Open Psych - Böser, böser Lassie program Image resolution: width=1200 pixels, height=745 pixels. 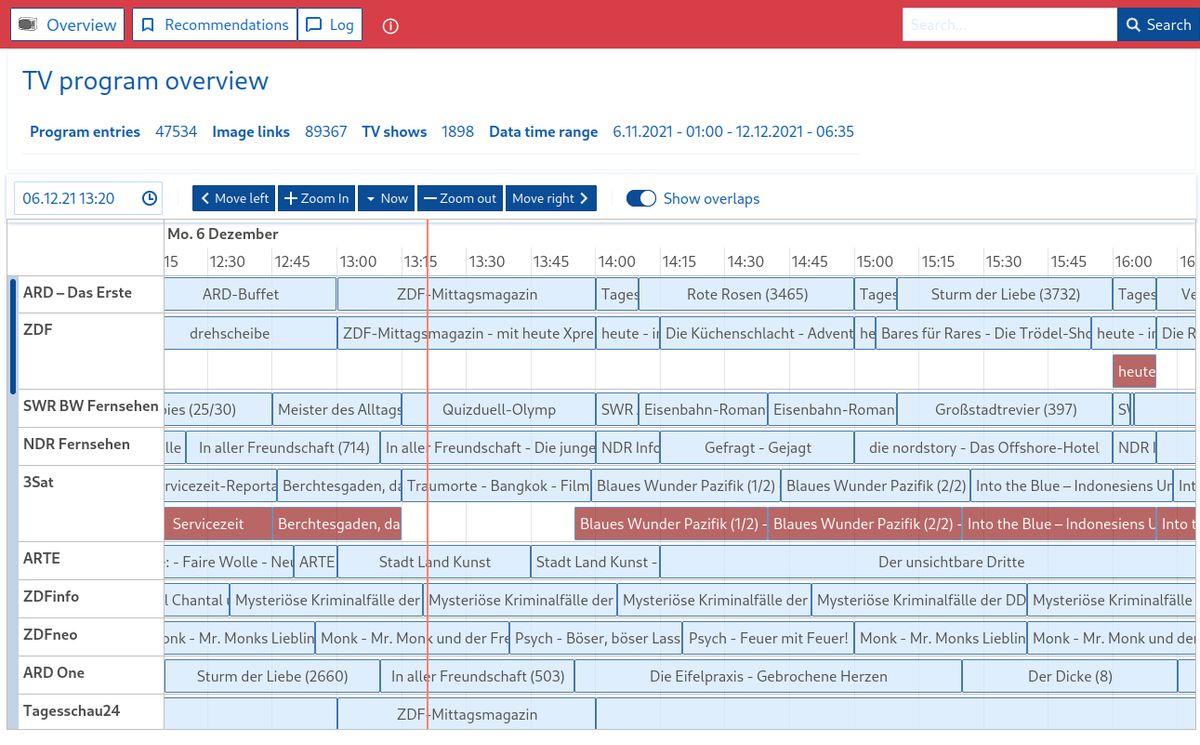[x=596, y=637]
